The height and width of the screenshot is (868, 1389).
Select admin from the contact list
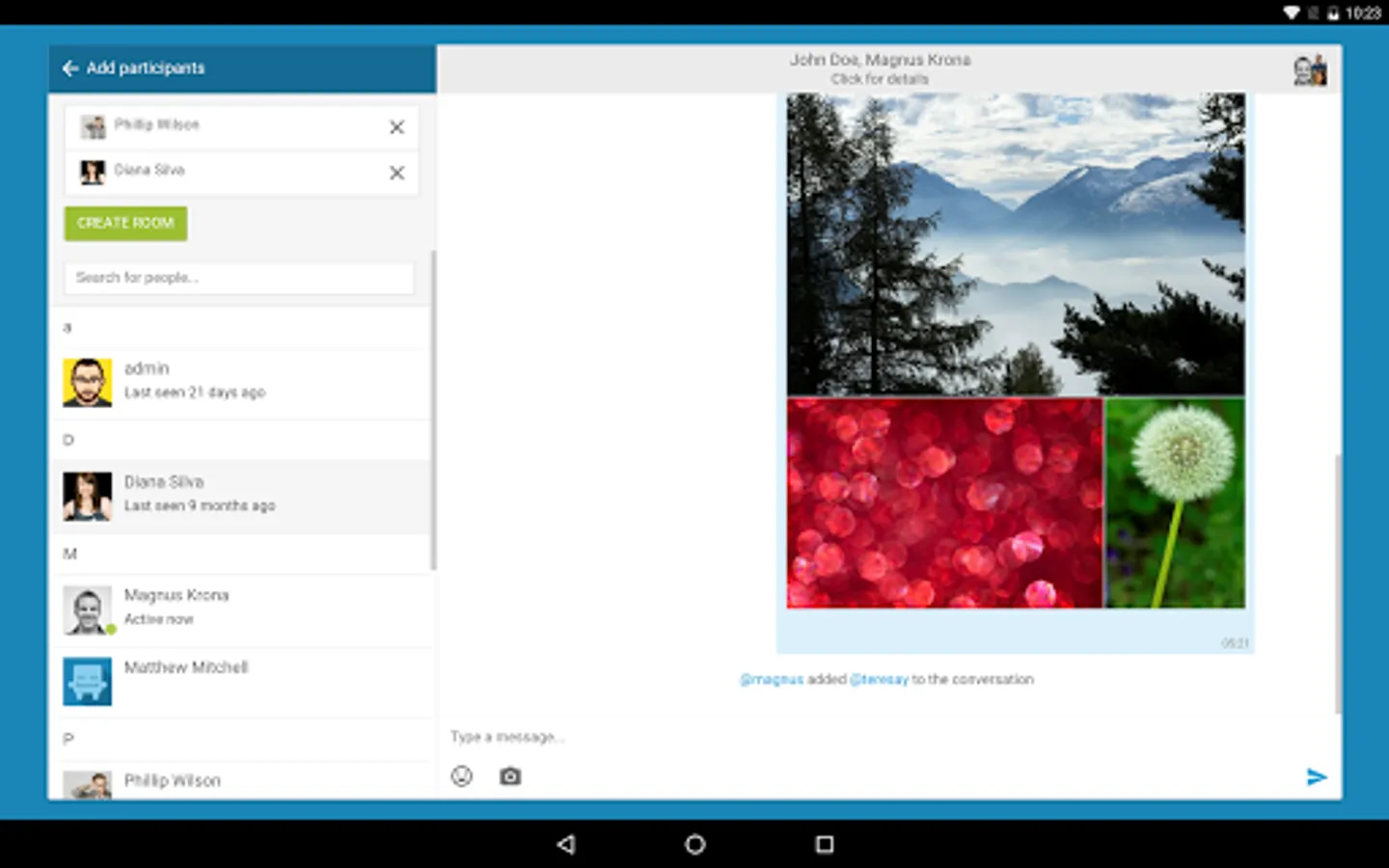(x=241, y=382)
